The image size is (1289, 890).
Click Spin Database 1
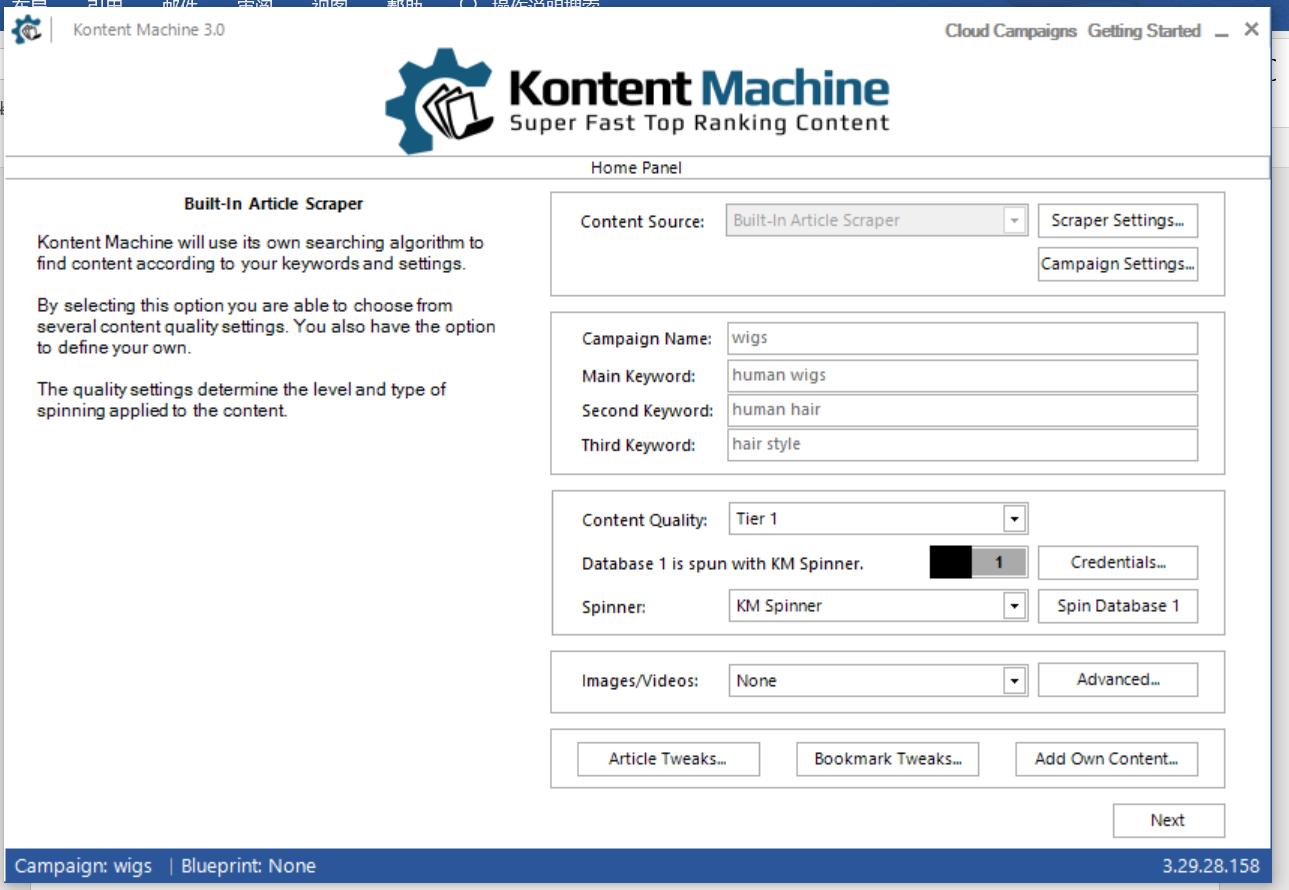coord(1117,605)
